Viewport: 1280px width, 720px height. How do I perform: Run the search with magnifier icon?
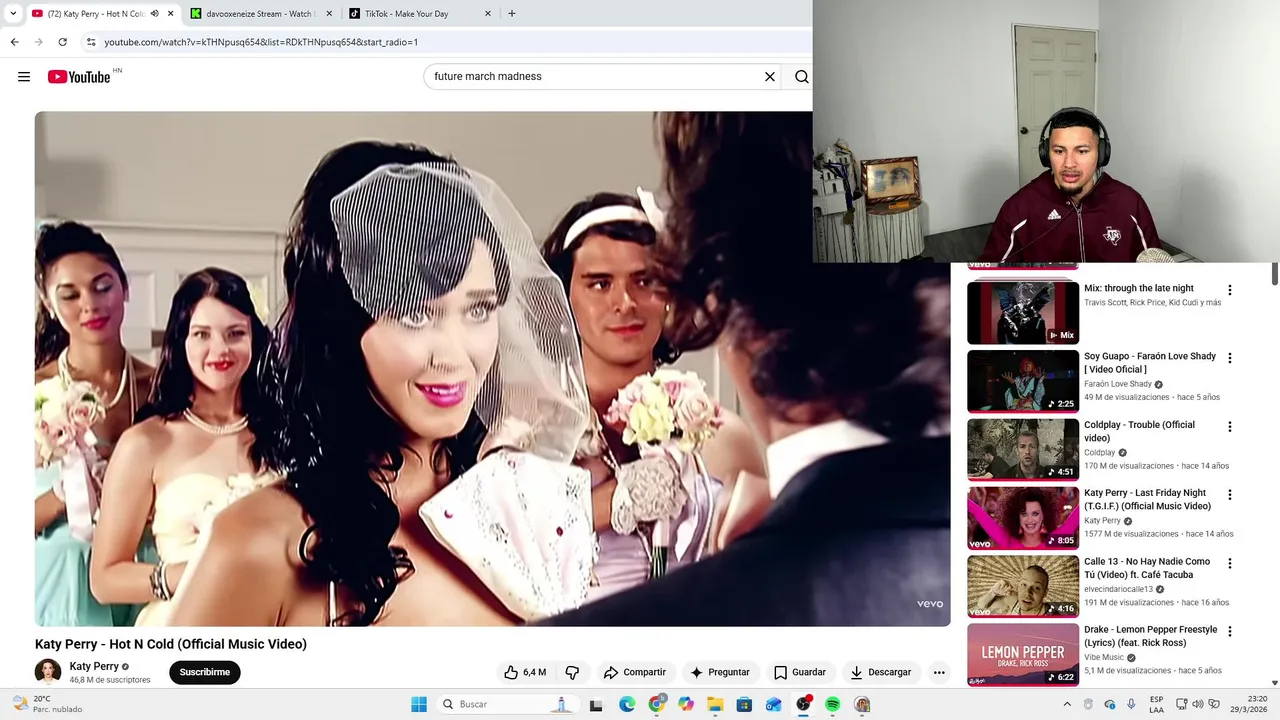(x=801, y=77)
